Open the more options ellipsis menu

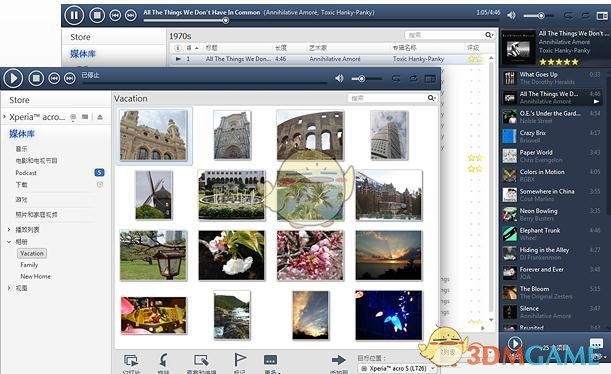coord(270,360)
